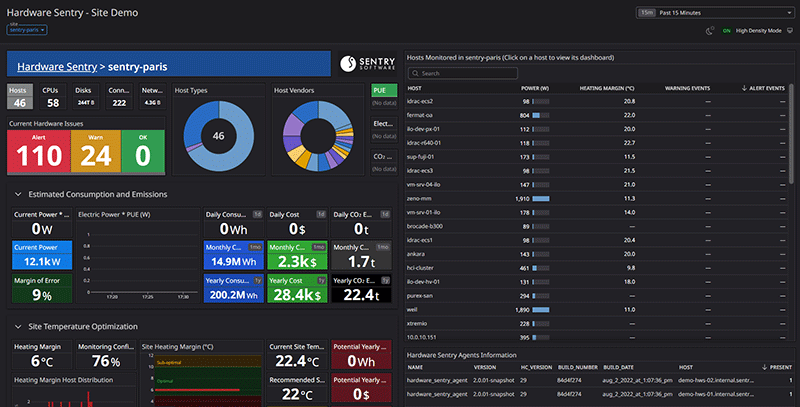The width and height of the screenshot is (800, 407).
Task: Click the Host Types donut chart
Action: point(219,136)
